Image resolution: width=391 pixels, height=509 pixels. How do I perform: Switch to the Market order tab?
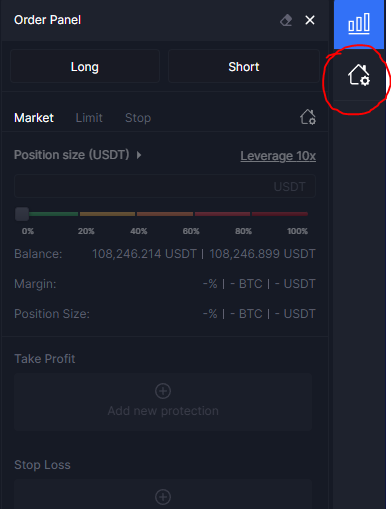coord(34,118)
